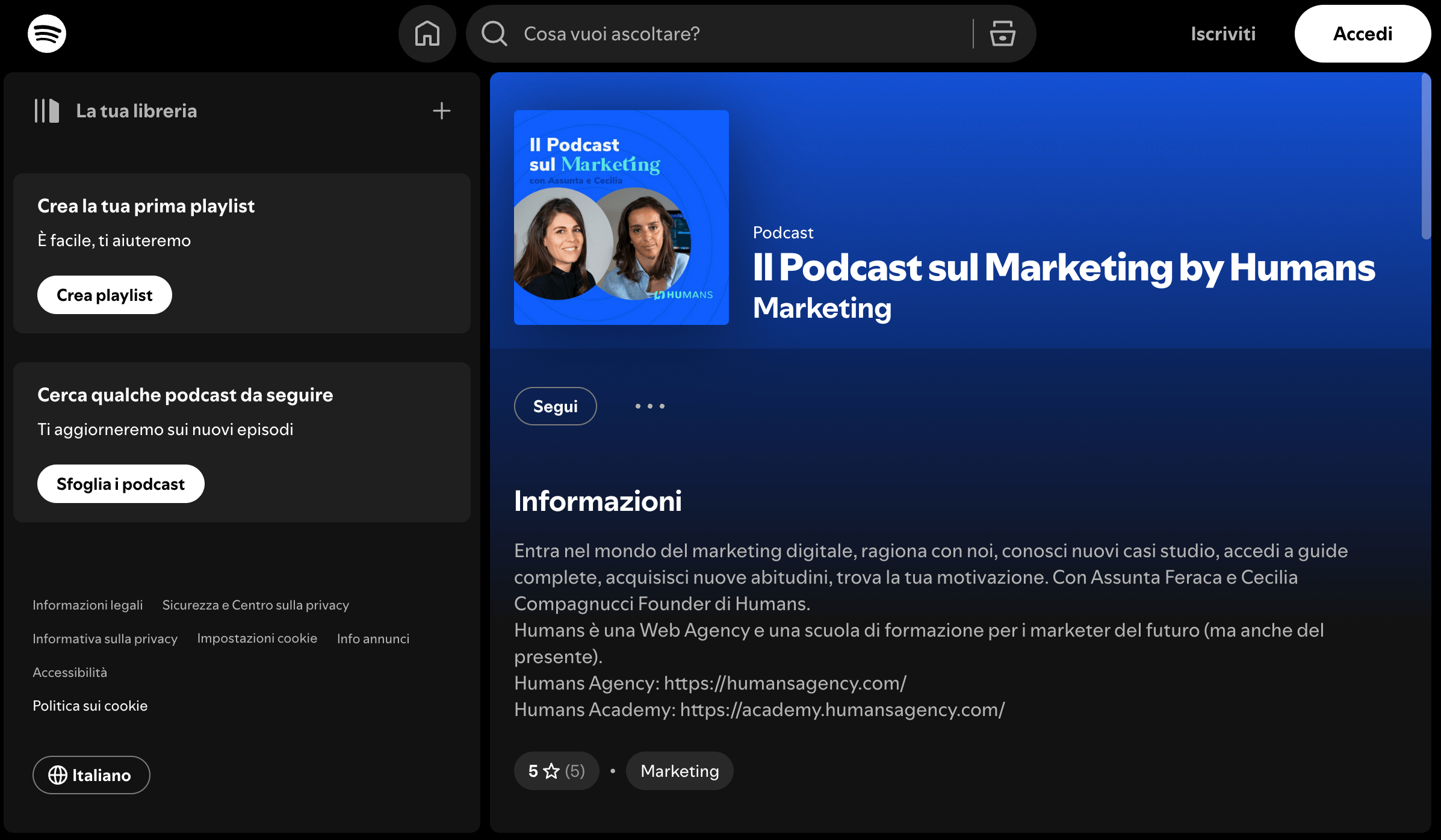Open the 'Impostazioni cookie' link
This screenshot has height=840, width=1441.
257,638
